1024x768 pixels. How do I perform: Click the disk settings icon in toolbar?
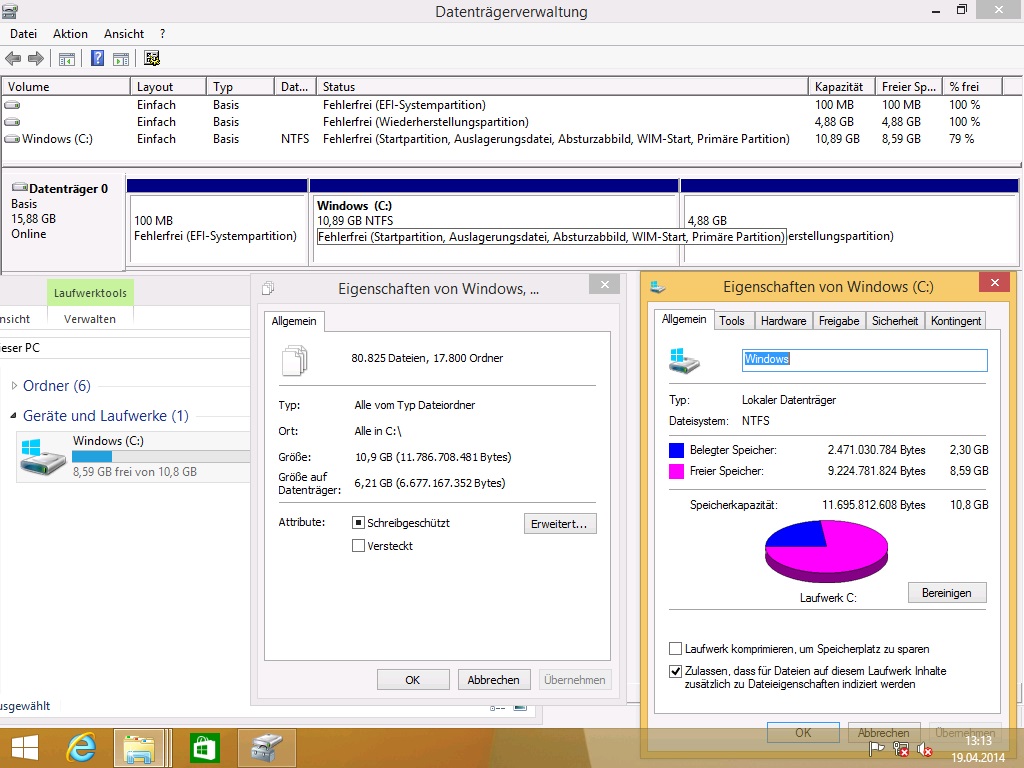tap(152, 59)
